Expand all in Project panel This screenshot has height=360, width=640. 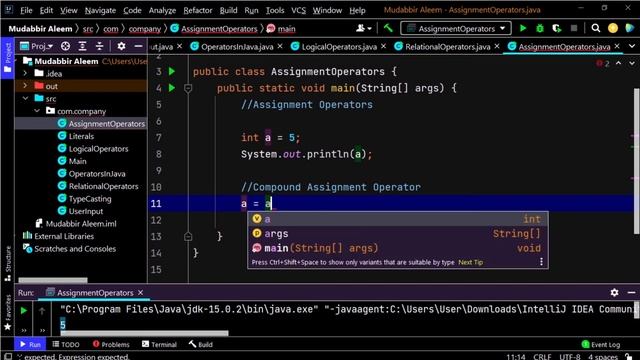(x=82, y=46)
